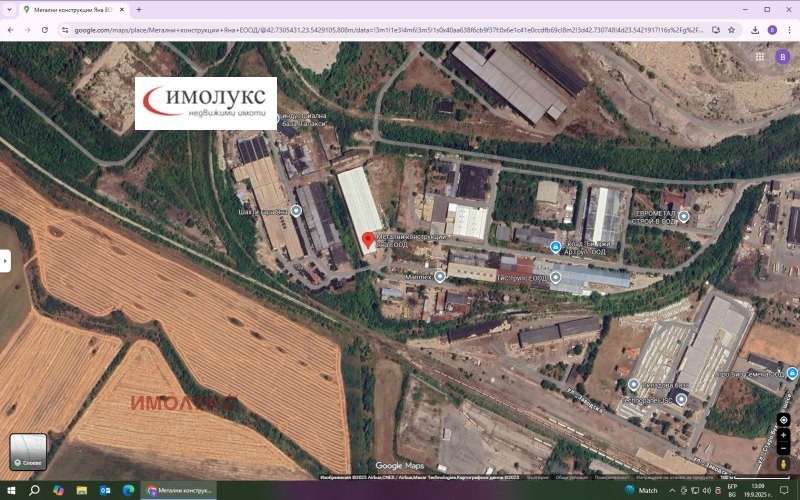
Task: Open the Chrome three-dot menu
Action: pyautogui.click(x=789, y=30)
